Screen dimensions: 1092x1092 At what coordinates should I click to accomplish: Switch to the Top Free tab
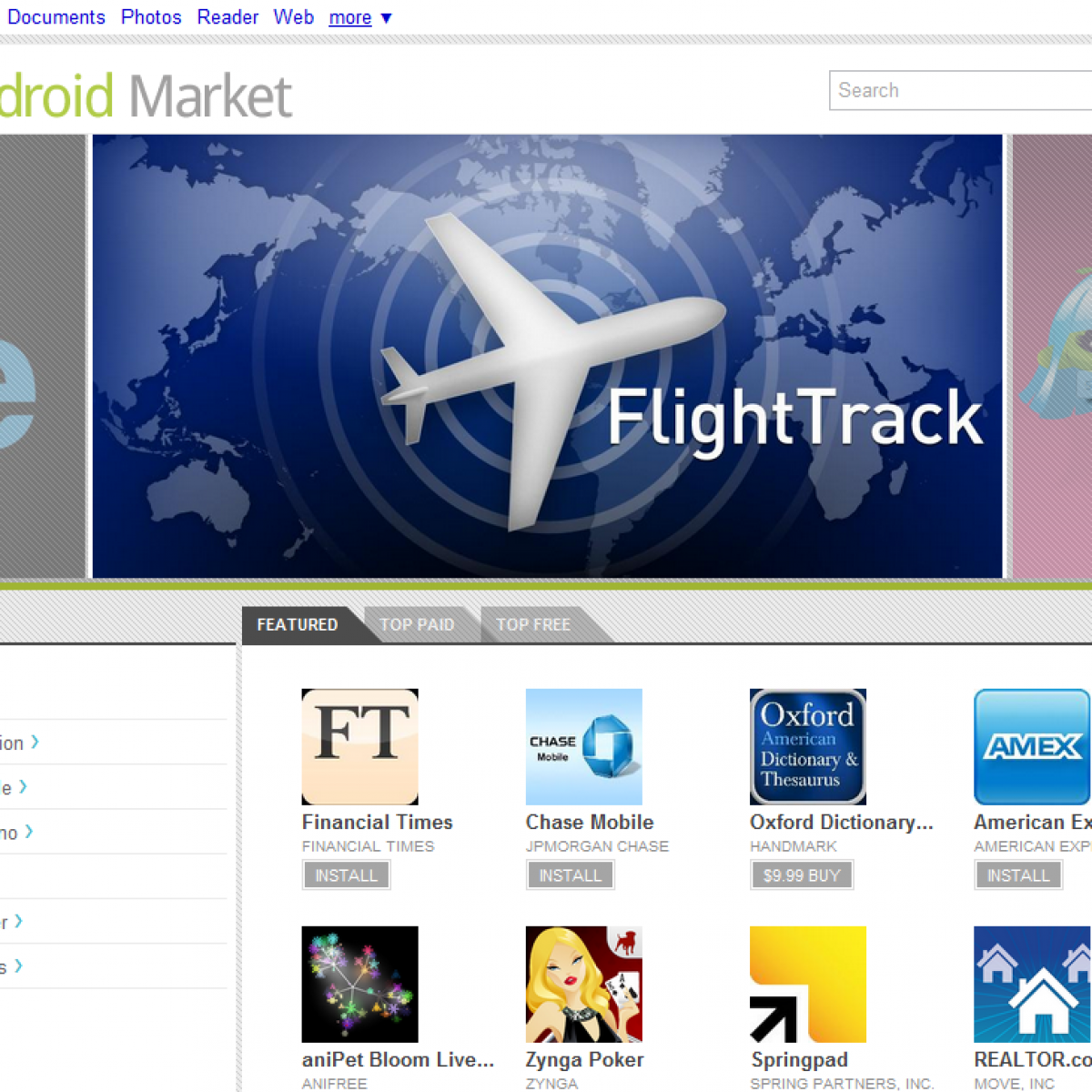tap(533, 625)
